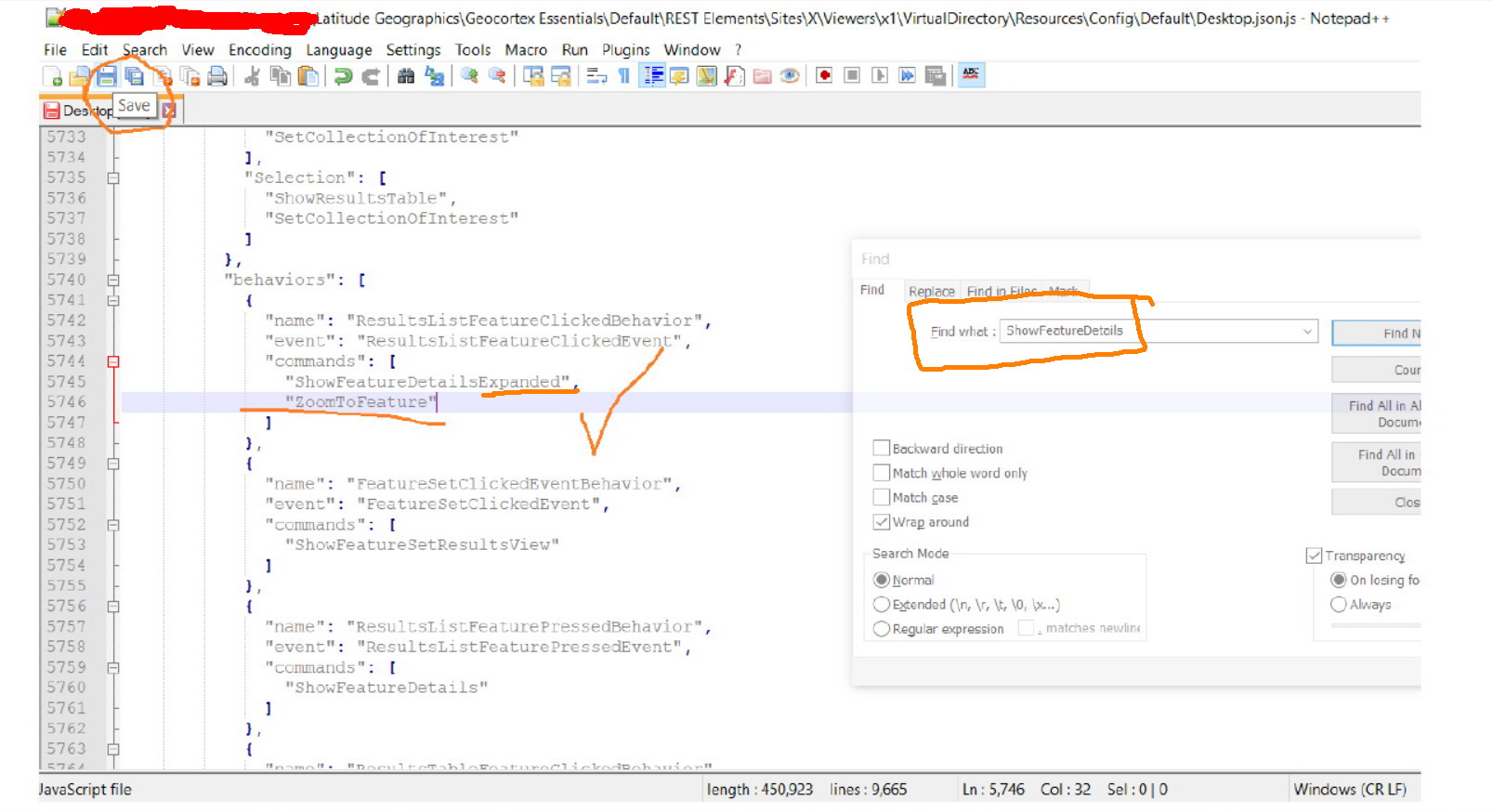1493x812 pixels.
Task: Click the Save All toolbar icon
Action: (x=135, y=76)
